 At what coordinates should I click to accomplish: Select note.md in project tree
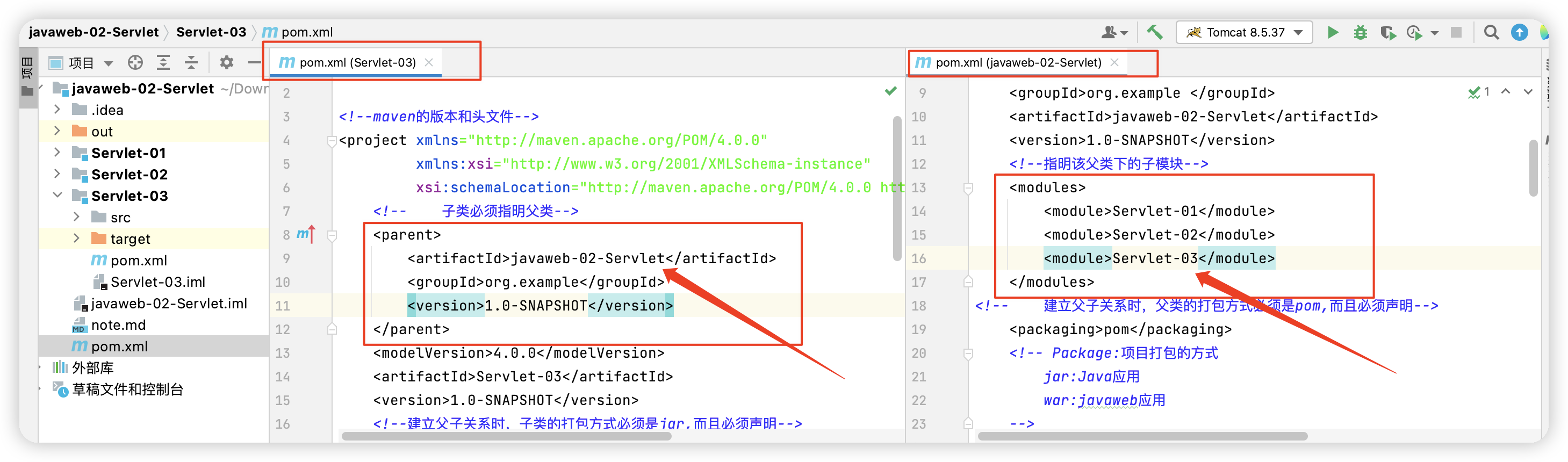(118, 325)
